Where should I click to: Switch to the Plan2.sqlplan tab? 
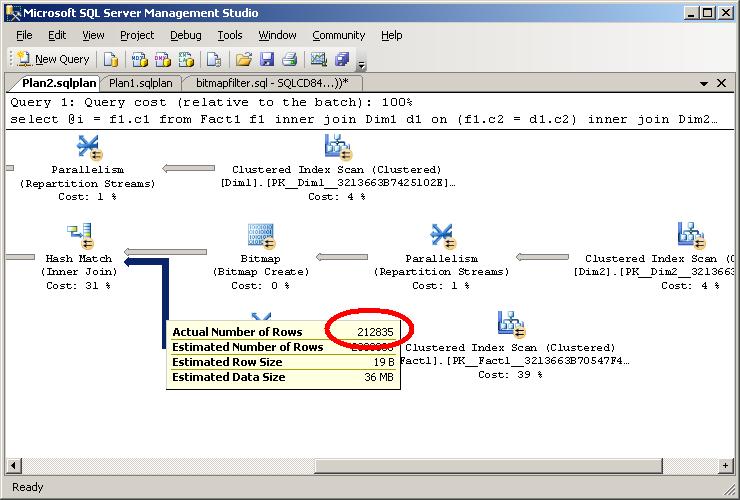point(59,83)
